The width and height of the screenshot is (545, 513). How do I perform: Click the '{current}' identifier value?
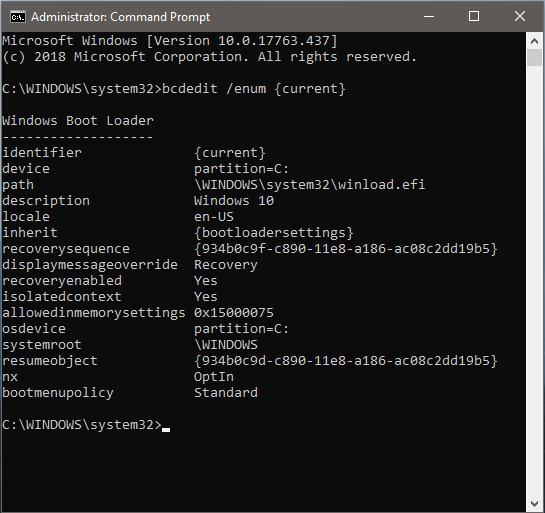click(230, 153)
